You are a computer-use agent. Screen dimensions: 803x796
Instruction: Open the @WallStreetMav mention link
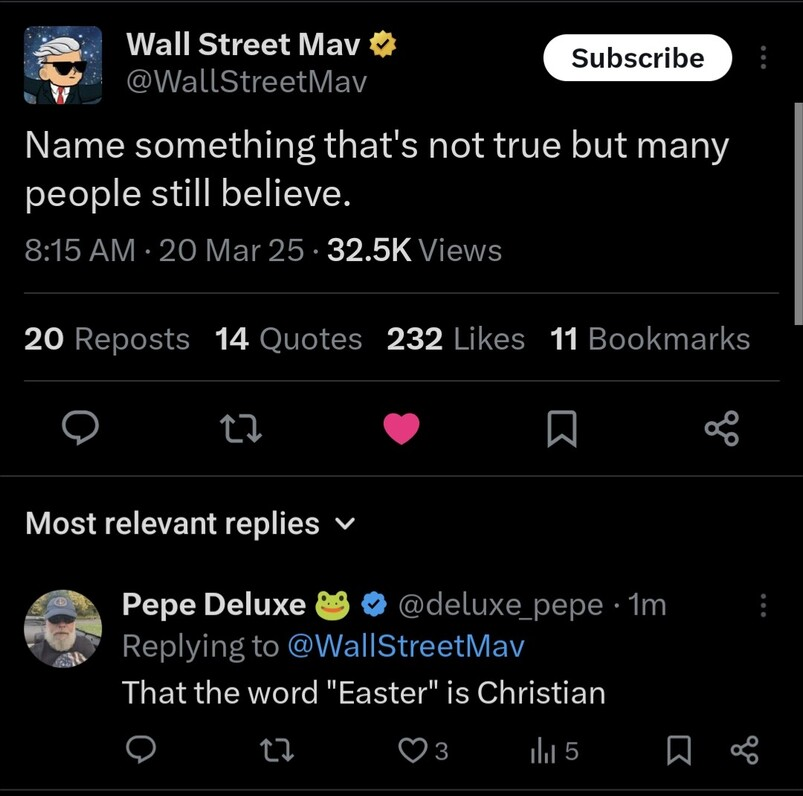(405, 646)
